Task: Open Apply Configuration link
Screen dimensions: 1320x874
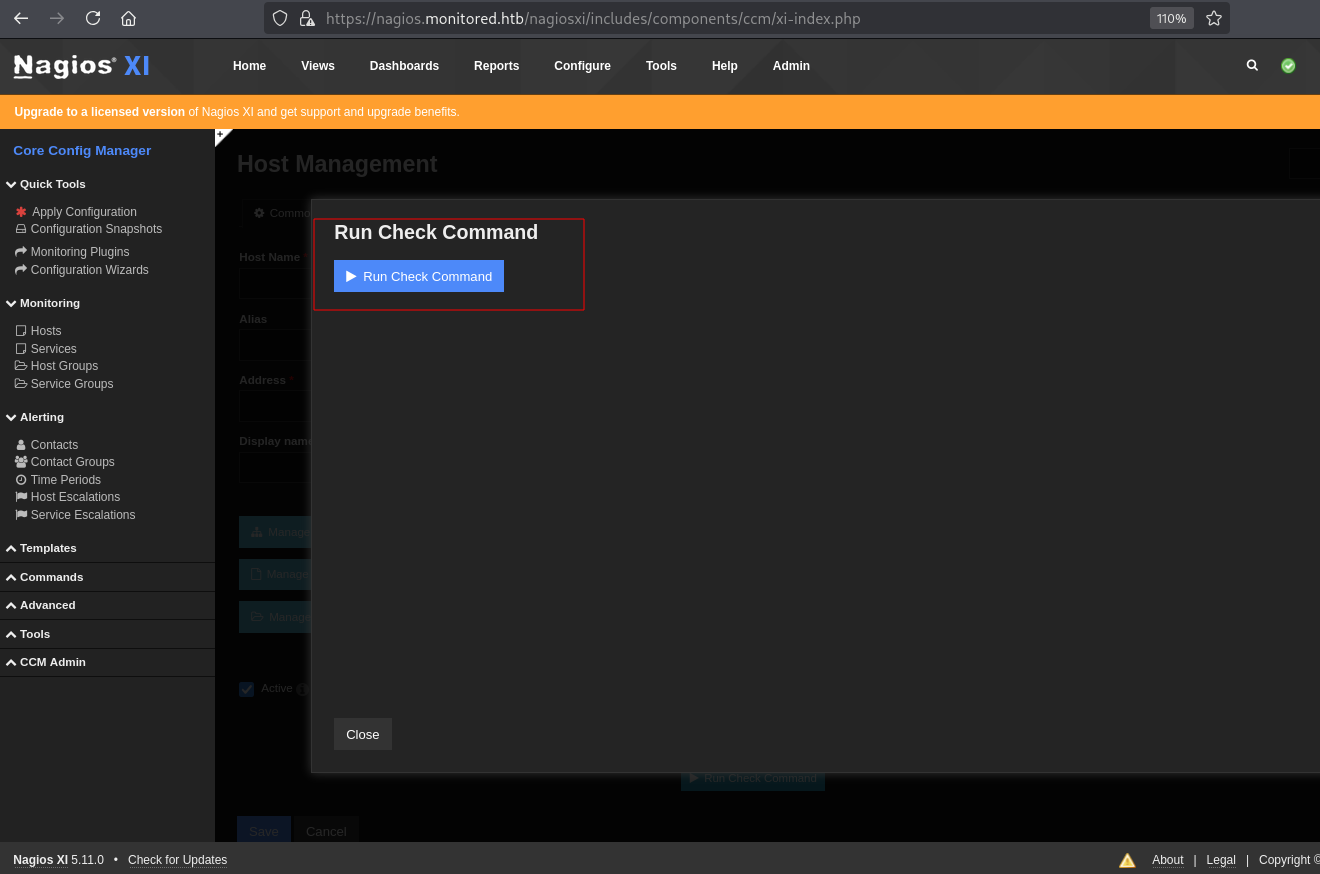Action: 84,212
